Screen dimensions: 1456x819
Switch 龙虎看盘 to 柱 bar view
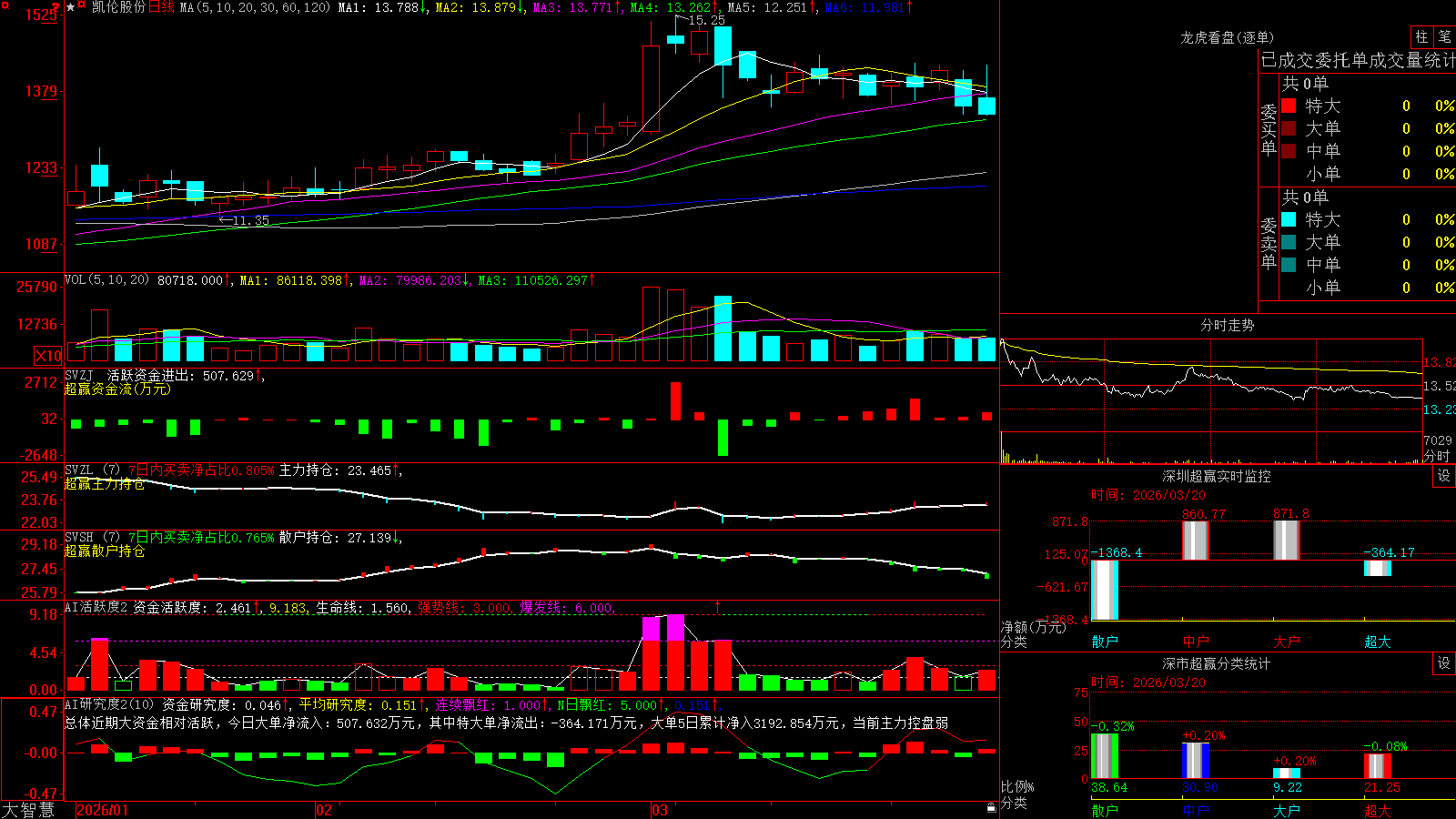1421,36
